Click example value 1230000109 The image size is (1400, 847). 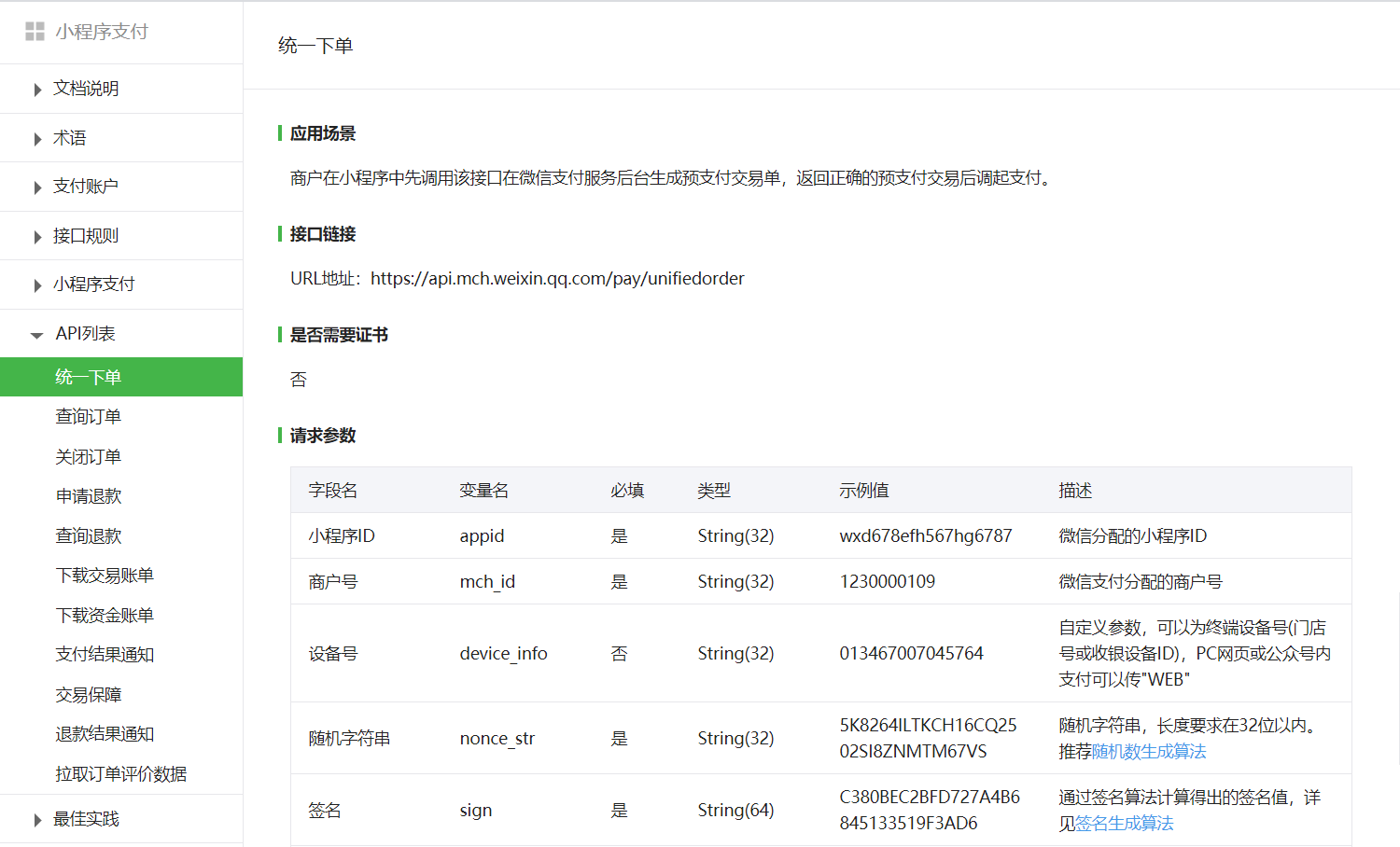[x=888, y=582]
